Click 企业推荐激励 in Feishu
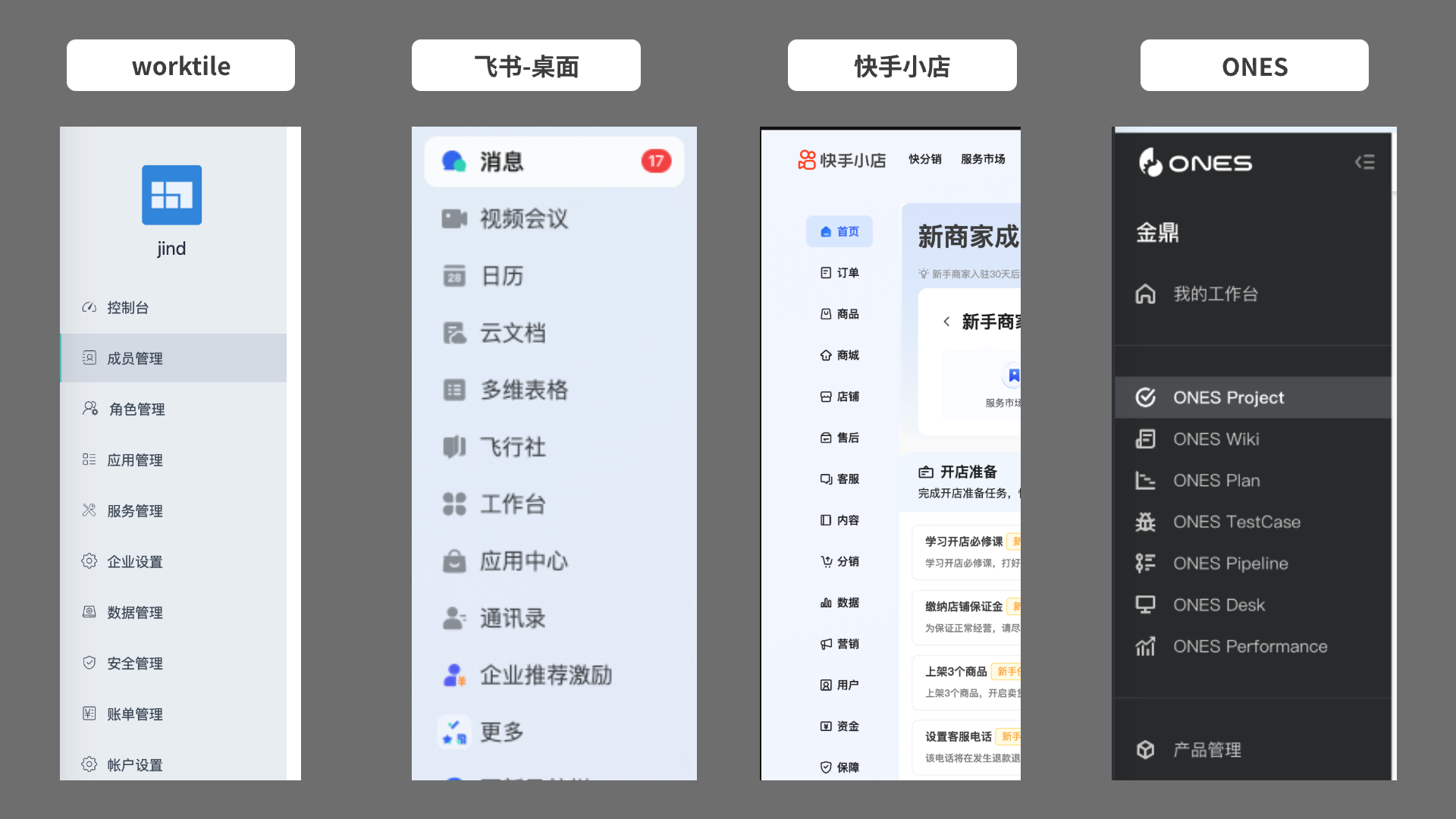This screenshot has width=1456, height=819. [x=546, y=675]
